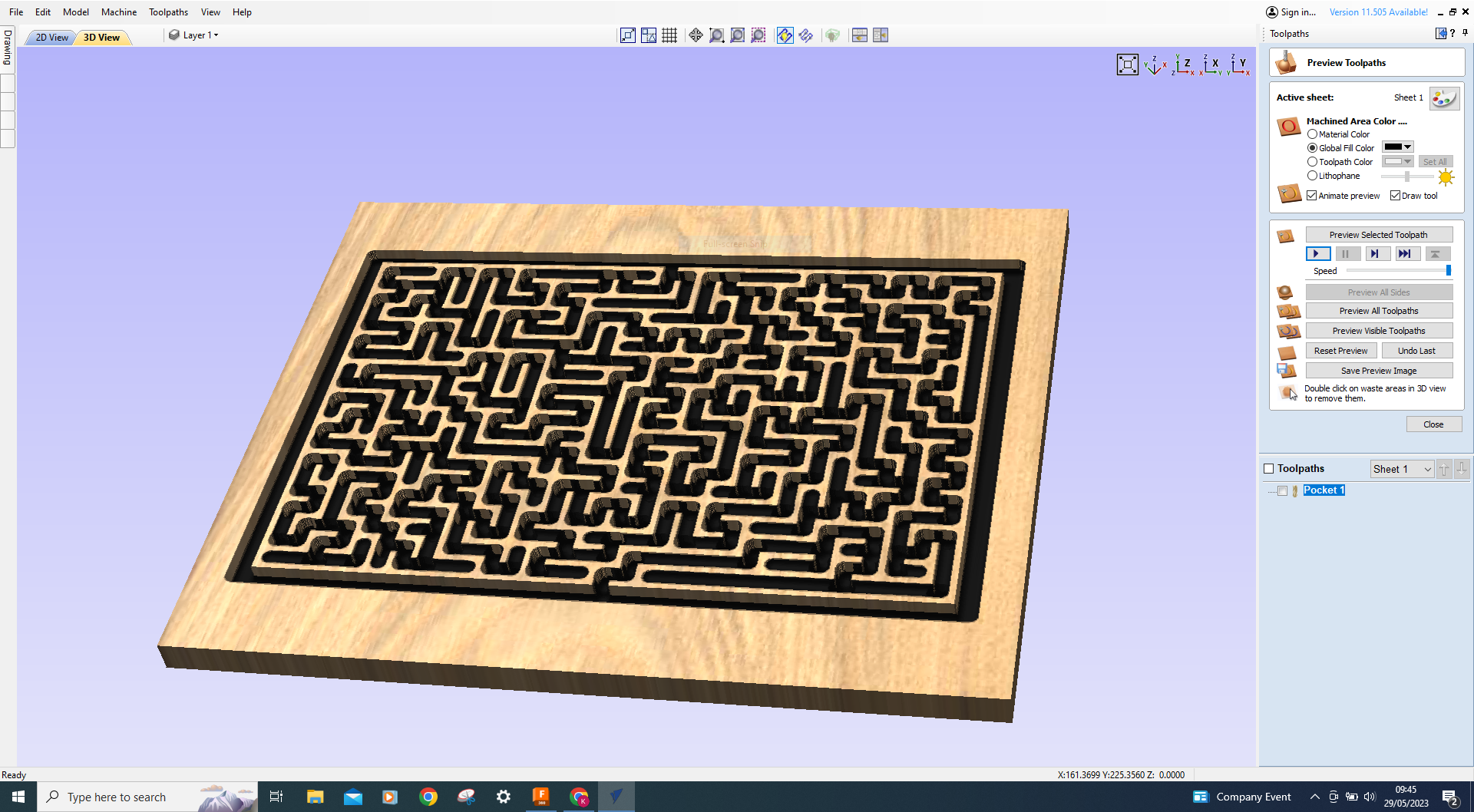Click the Isometric view axis icon
The height and width of the screenshot is (812, 1474).
tap(1156, 65)
